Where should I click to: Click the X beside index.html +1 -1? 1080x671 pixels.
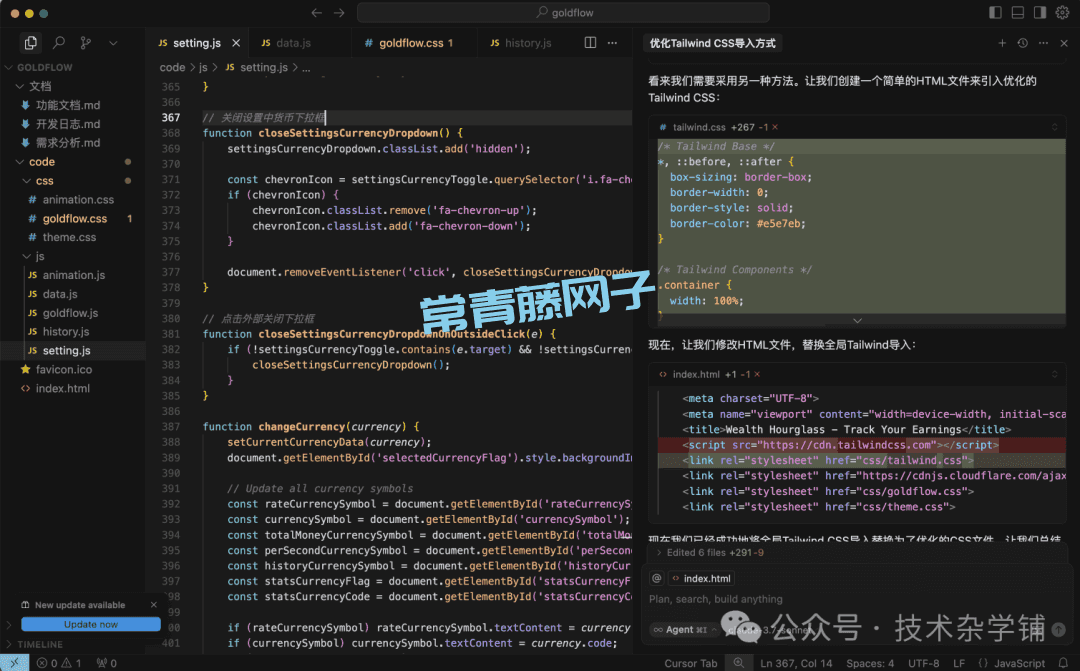point(757,375)
